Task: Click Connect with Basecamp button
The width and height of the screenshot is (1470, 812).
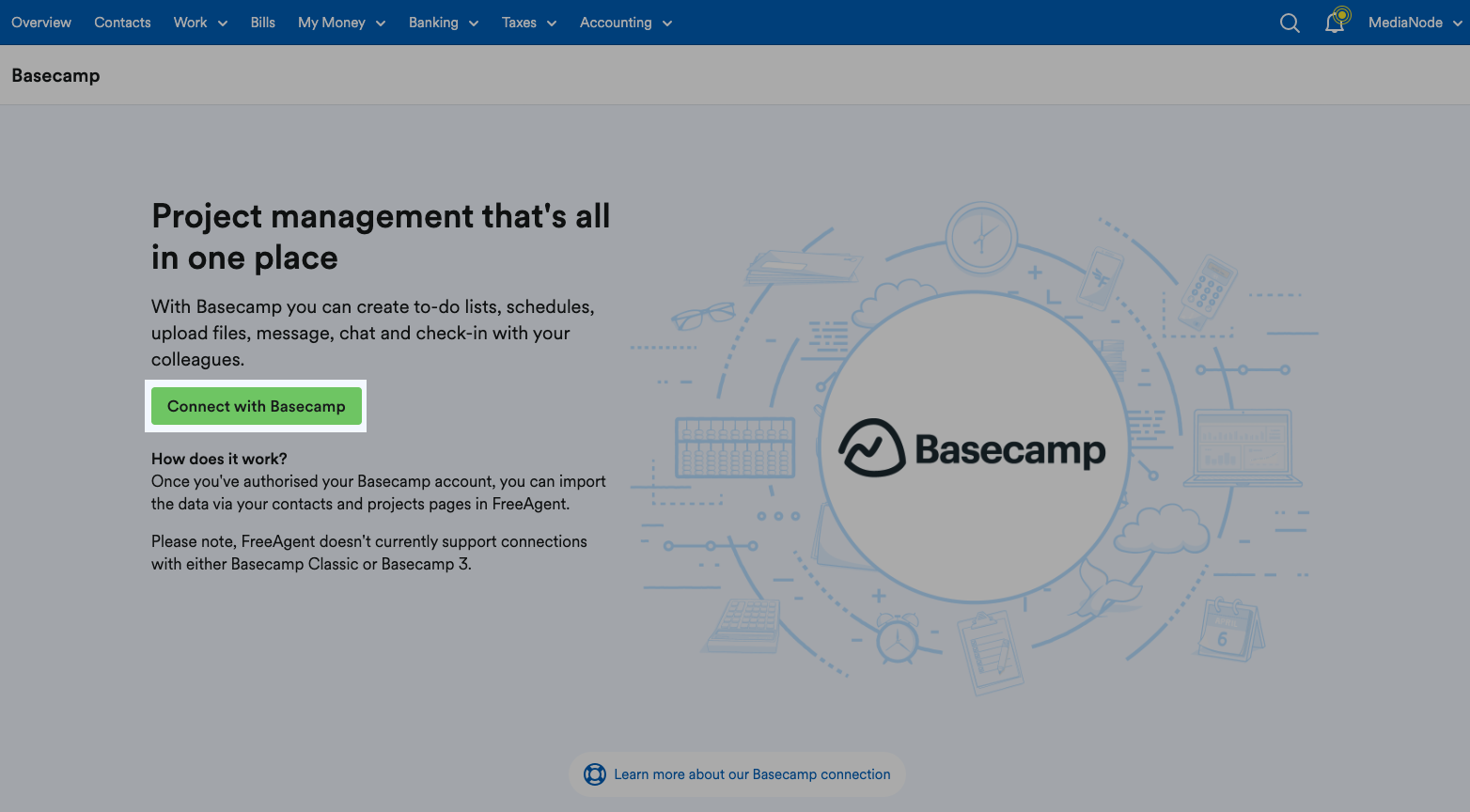Action: pos(257,406)
